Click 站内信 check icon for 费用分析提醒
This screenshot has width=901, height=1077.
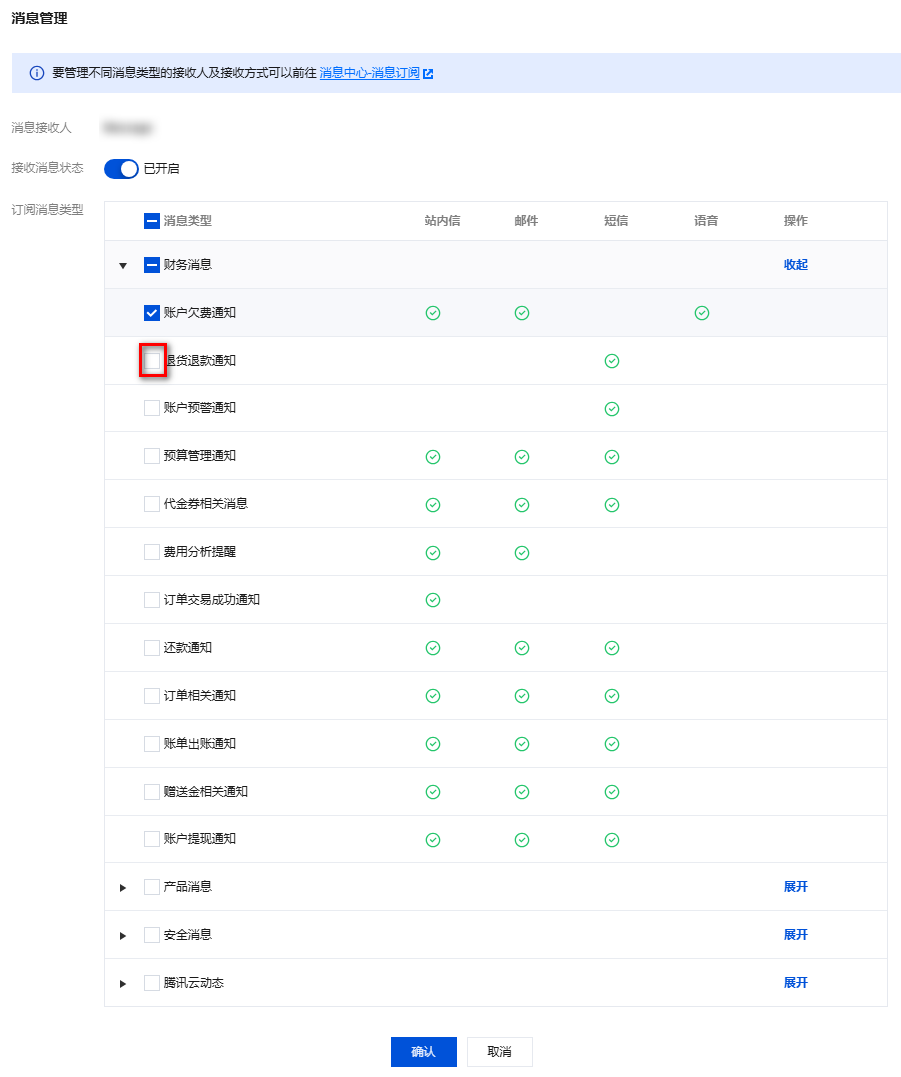(x=433, y=554)
